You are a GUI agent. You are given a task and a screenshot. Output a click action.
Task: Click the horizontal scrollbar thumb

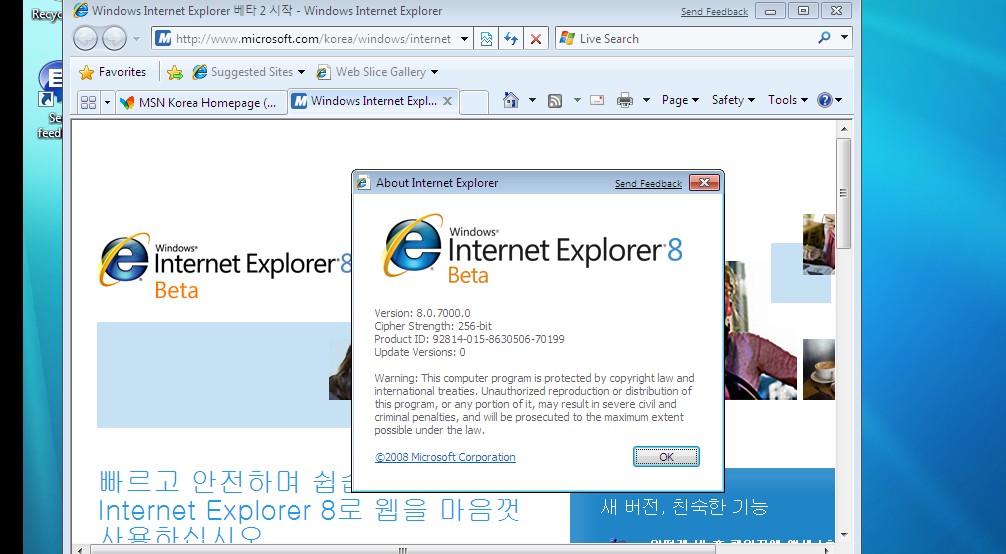403,550
